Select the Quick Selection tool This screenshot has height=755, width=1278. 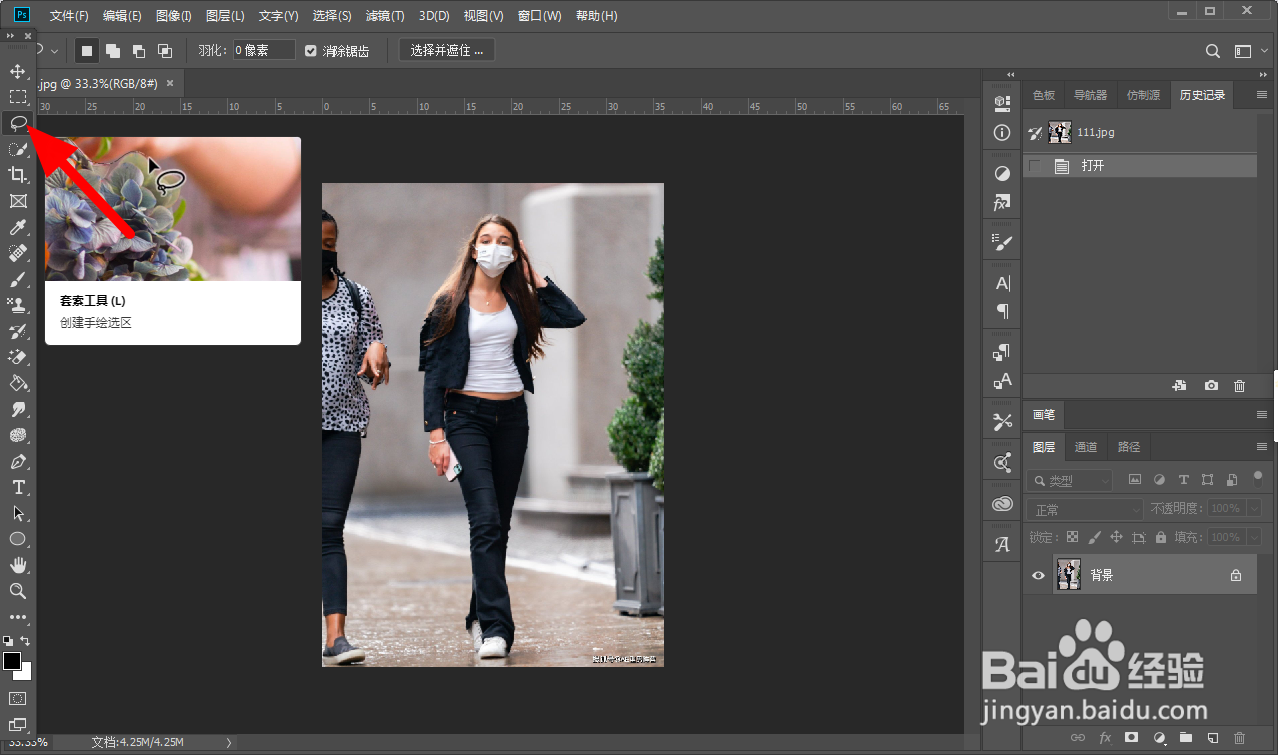(x=17, y=149)
